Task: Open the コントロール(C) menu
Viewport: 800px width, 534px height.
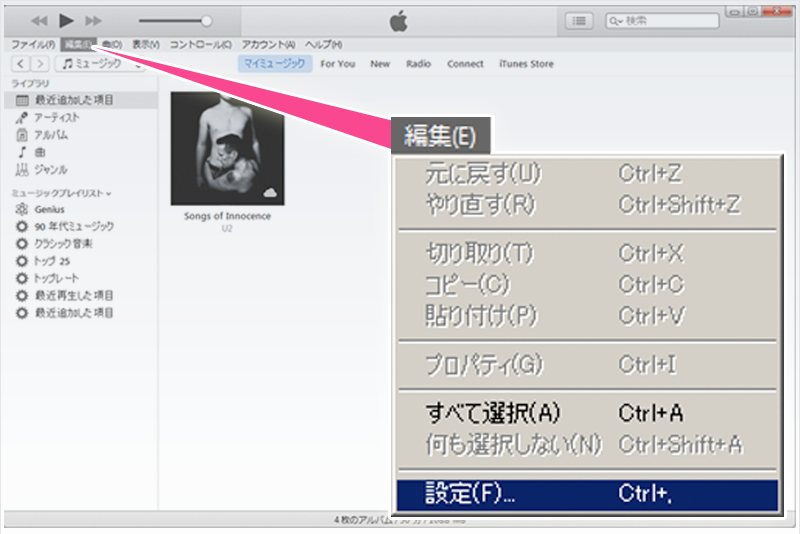Action: tap(201, 45)
